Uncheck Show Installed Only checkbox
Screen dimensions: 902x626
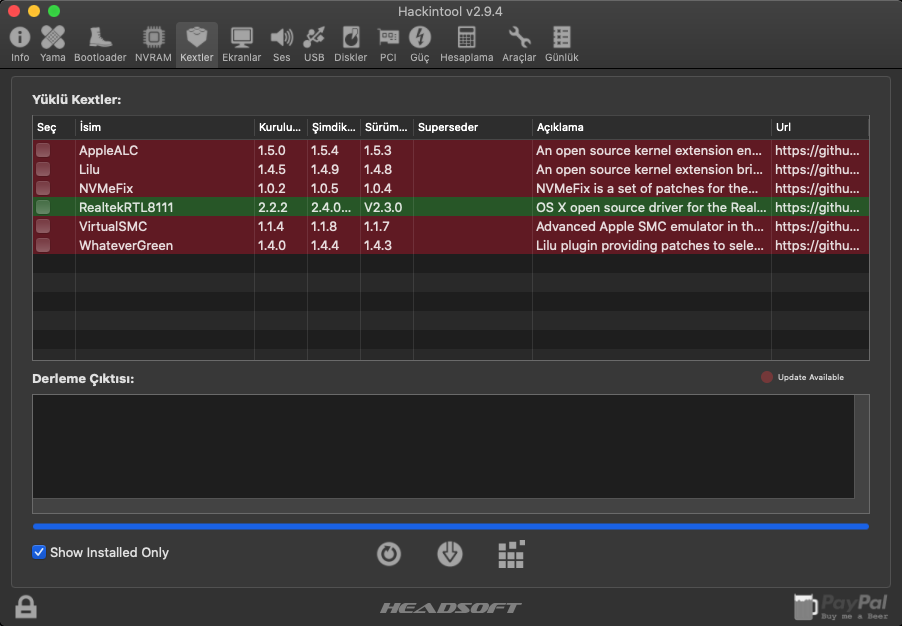click(39, 552)
